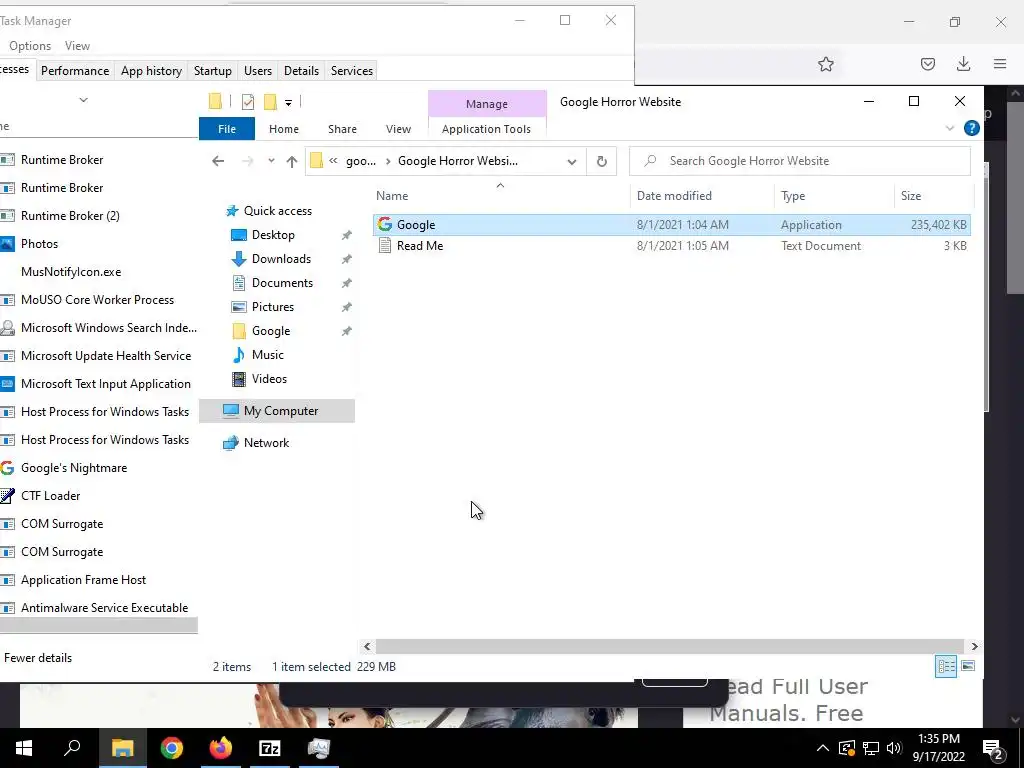Open the File ribbon tab
This screenshot has height=768, width=1024.
point(227,129)
